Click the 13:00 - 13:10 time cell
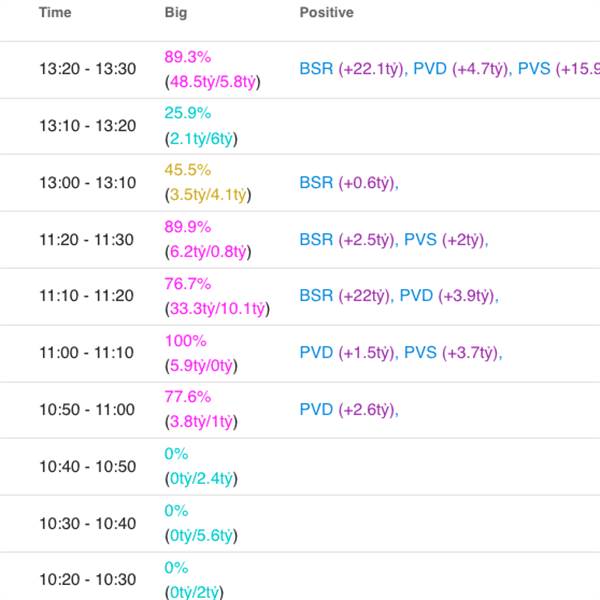The width and height of the screenshot is (600, 600). (88, 183)
